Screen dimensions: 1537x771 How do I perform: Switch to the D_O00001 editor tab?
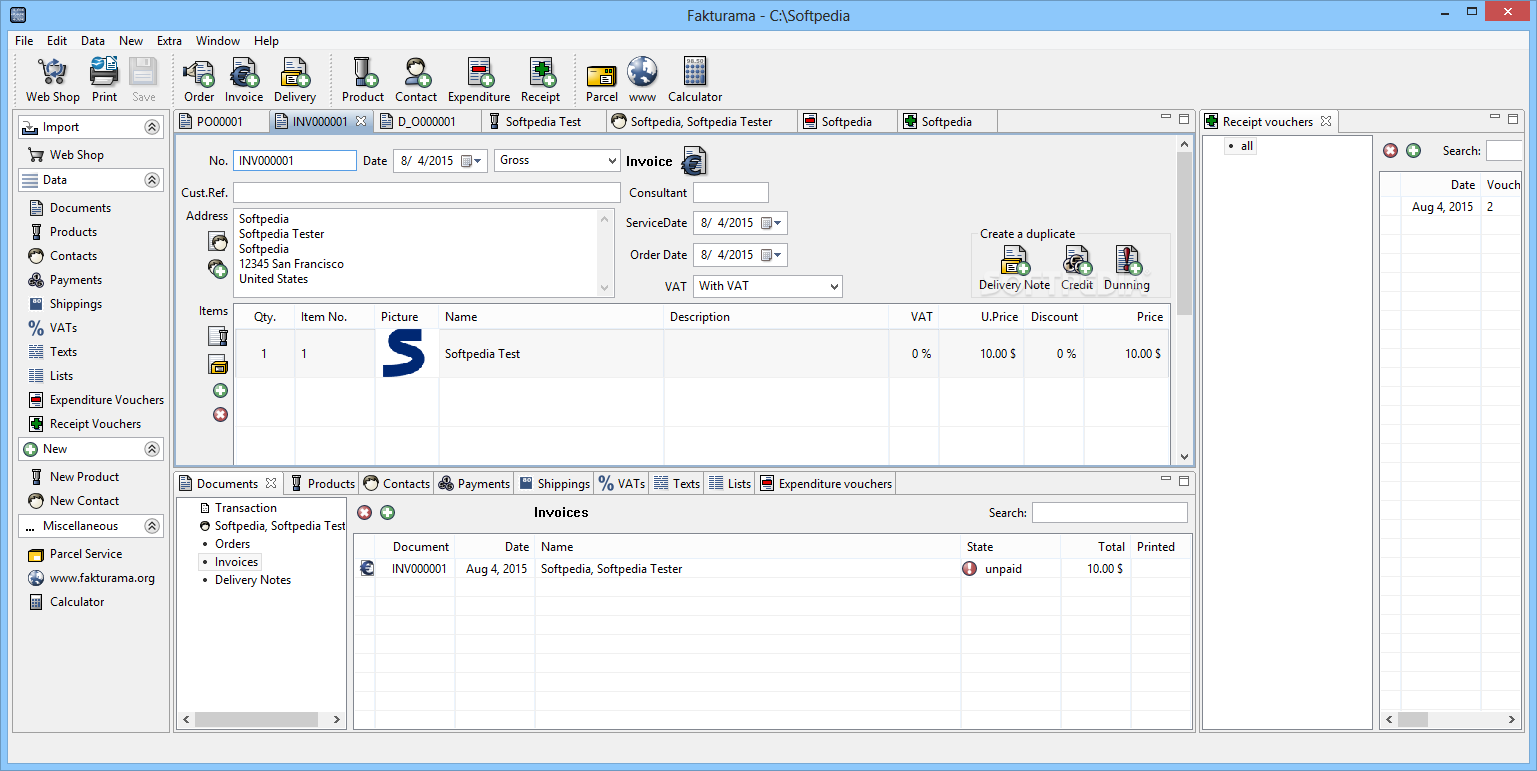(x=426, y=121)
